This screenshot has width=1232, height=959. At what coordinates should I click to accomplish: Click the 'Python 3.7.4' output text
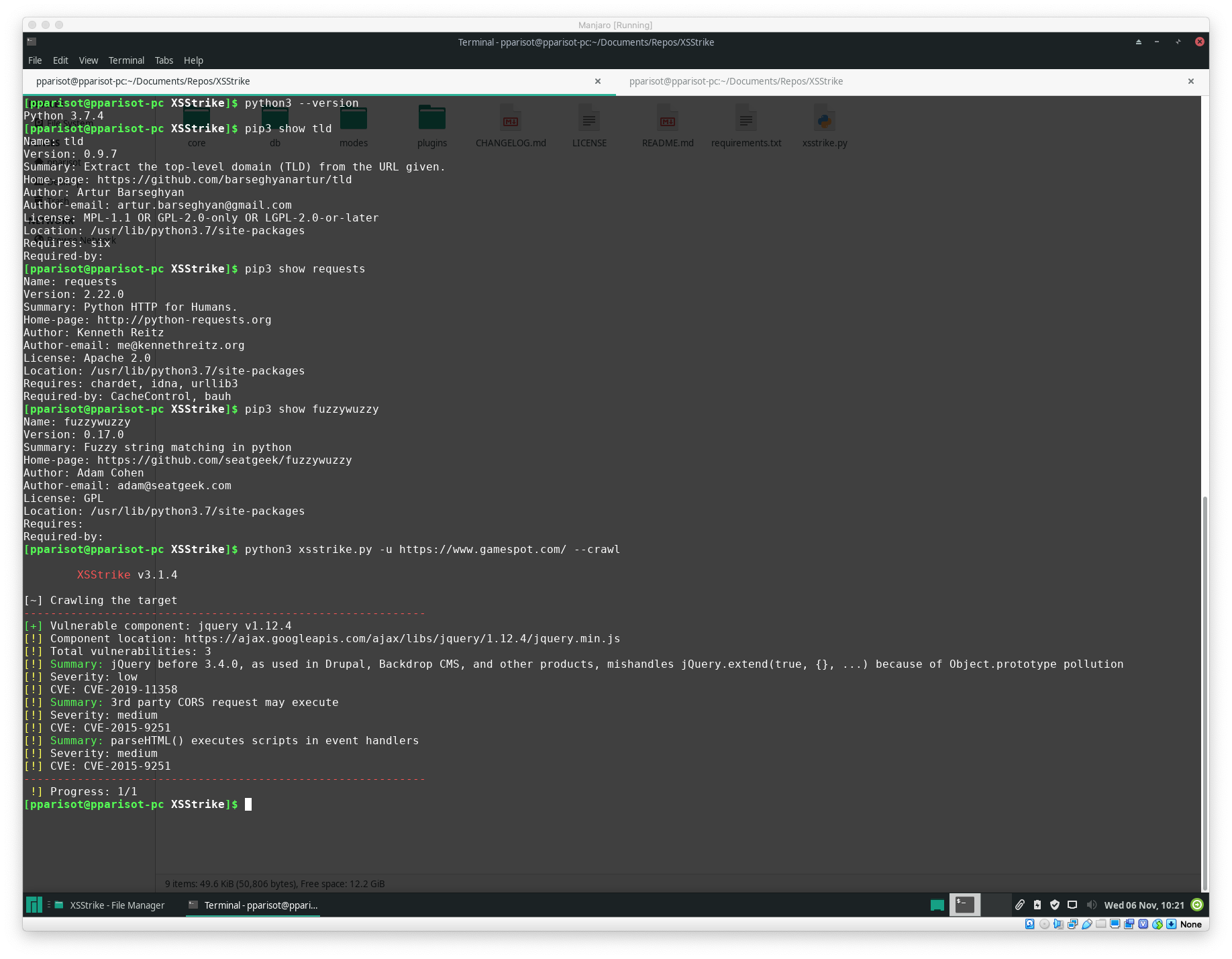click(x=64, y=116)
